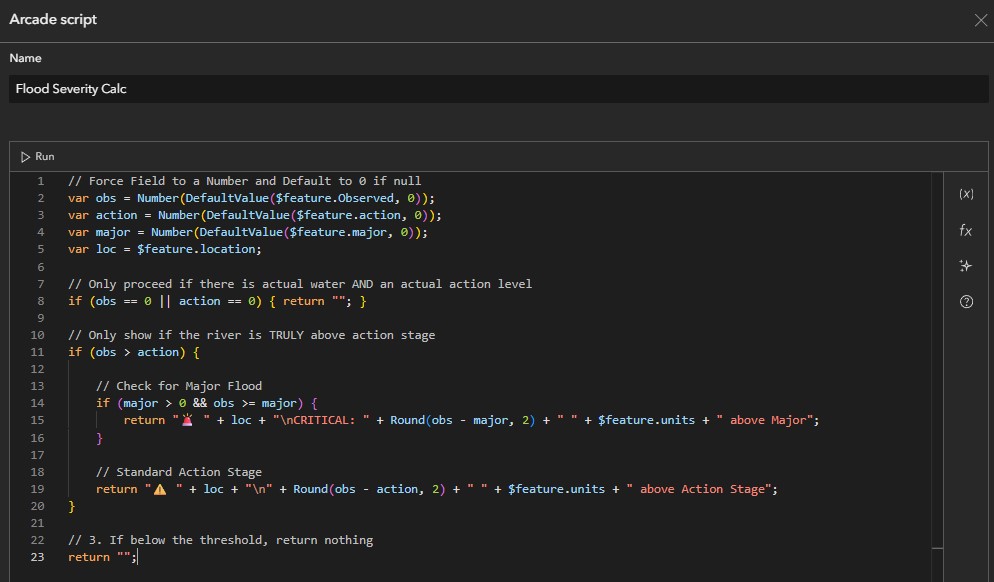Open the fx functions panel
The height and width of the screenshot is (582, 994).
(966, 230)
